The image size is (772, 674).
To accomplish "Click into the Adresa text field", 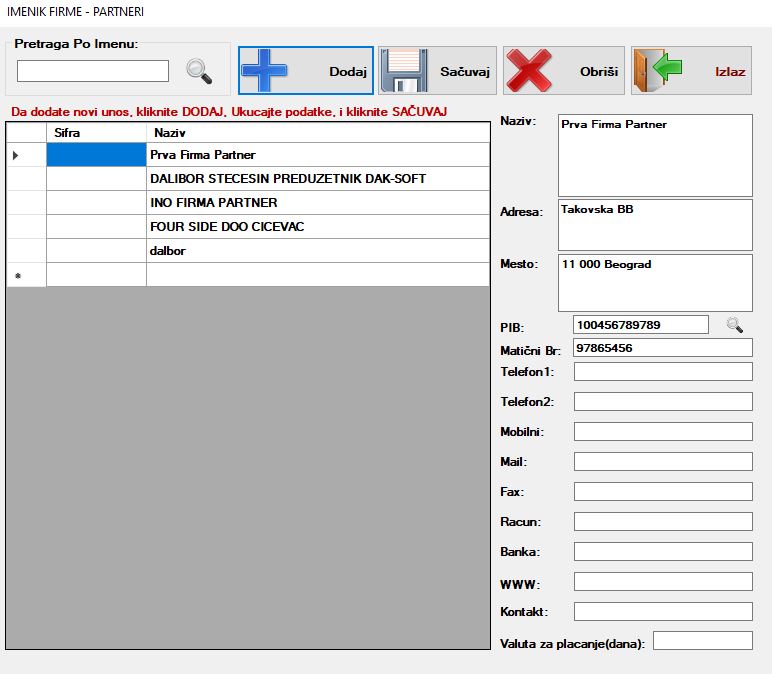I will pos(655,225).
